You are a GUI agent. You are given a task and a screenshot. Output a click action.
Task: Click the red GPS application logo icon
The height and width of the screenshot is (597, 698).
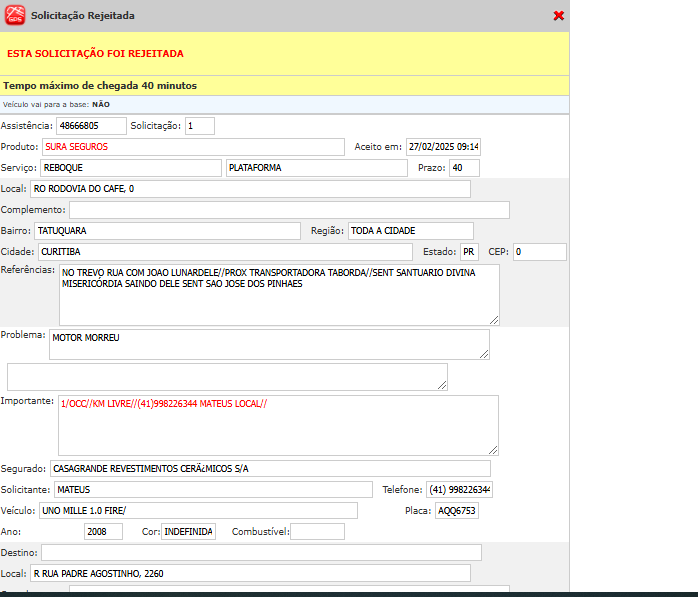(15, 15)
